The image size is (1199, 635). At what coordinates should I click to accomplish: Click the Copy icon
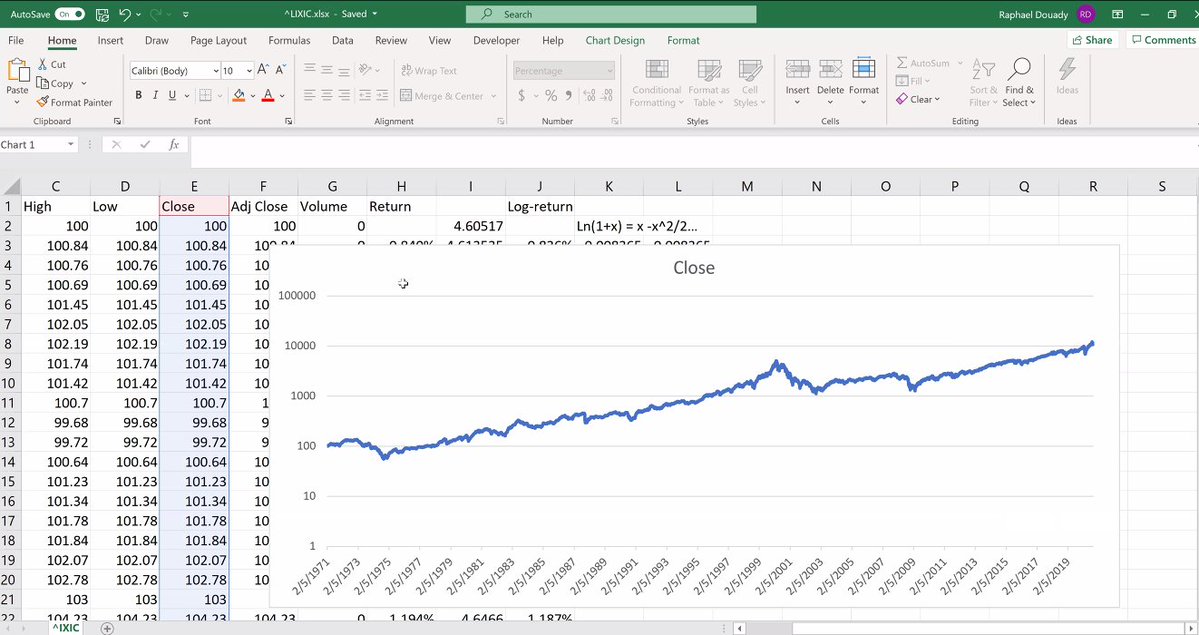coord(43,83)
